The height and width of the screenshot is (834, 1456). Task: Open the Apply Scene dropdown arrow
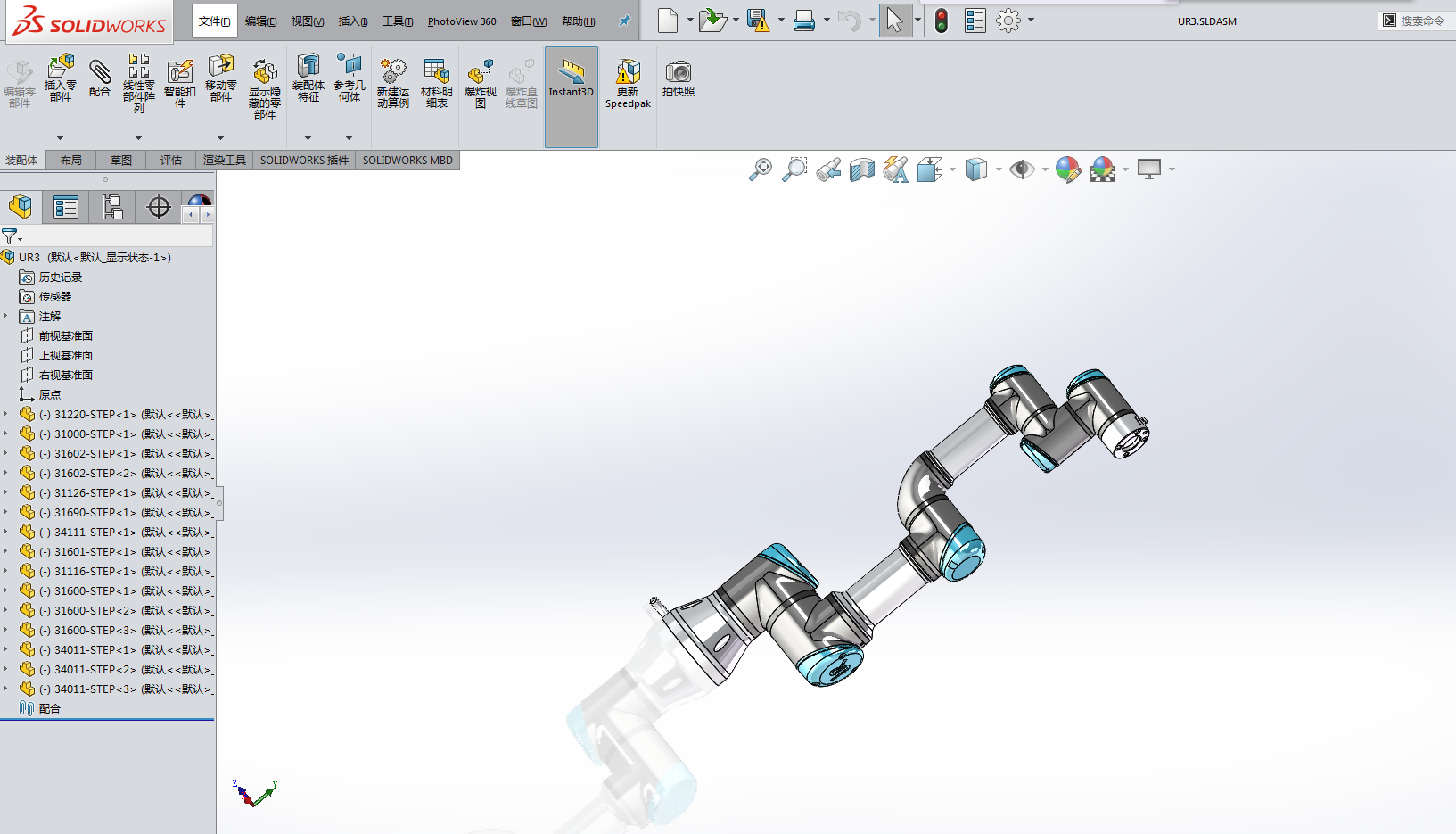tap(1126, 169)
